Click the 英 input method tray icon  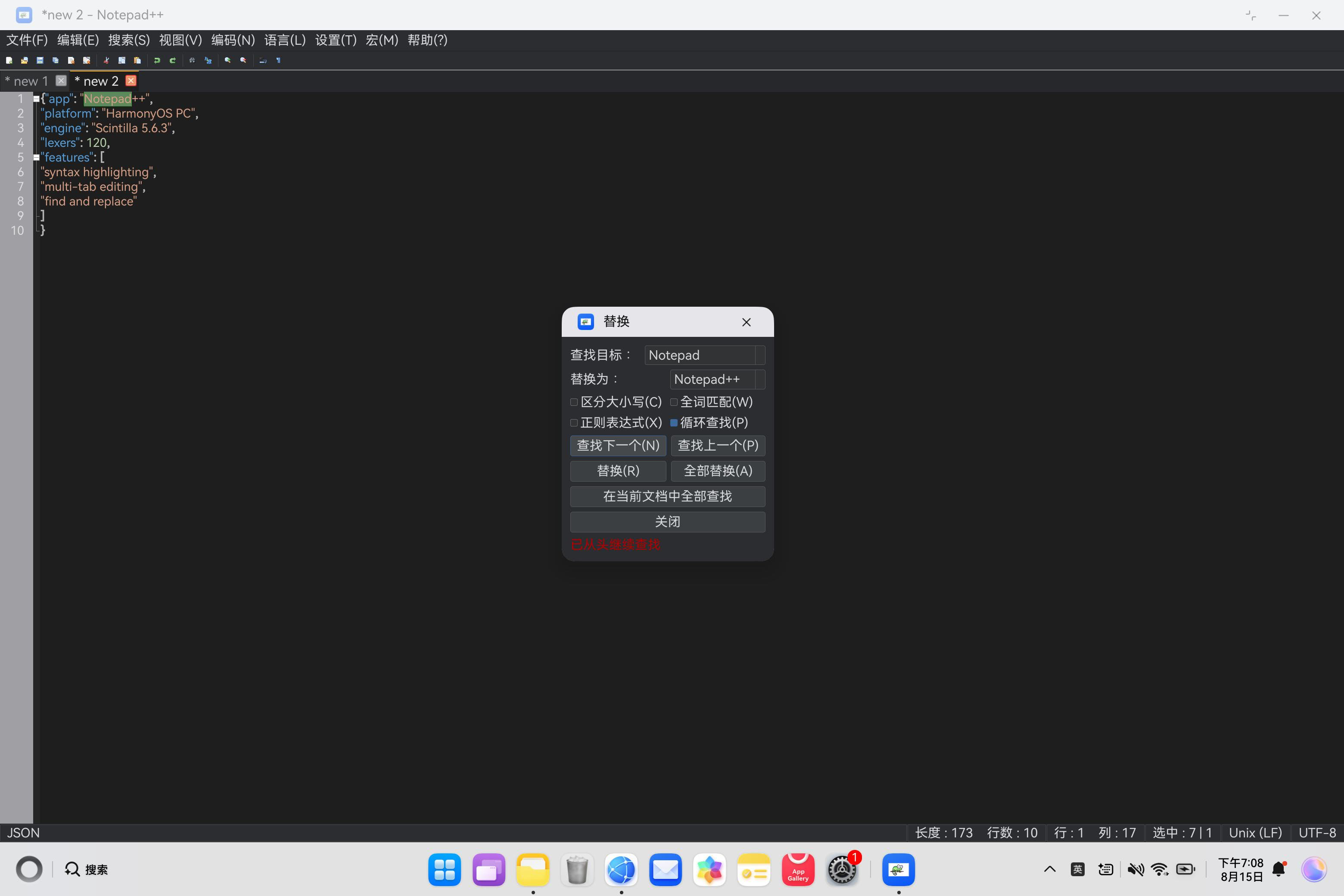[1077, 869]
